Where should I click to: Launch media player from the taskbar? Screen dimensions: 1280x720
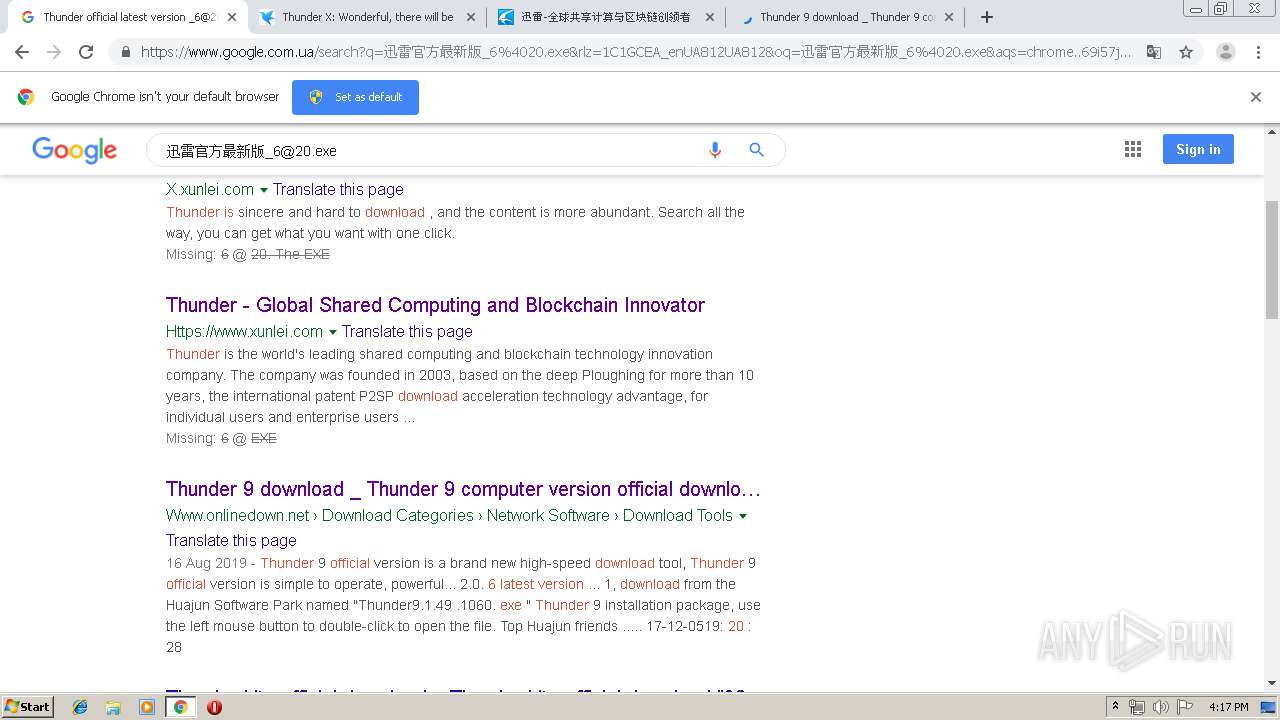[x=147, y=707]
